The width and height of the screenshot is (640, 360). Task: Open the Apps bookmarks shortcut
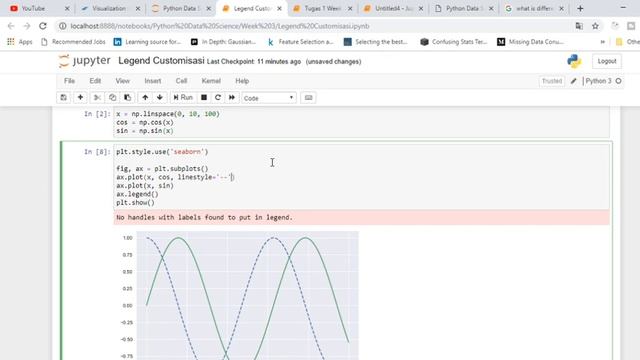coord(20,42)
